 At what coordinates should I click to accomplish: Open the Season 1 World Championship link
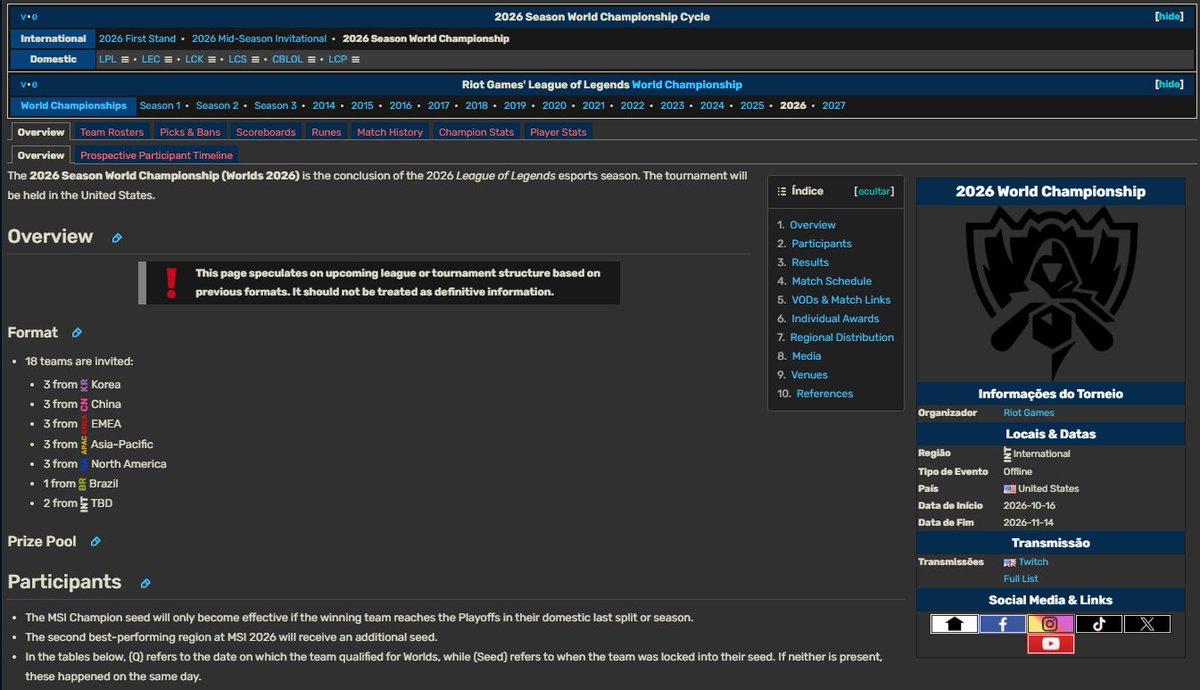160,106
